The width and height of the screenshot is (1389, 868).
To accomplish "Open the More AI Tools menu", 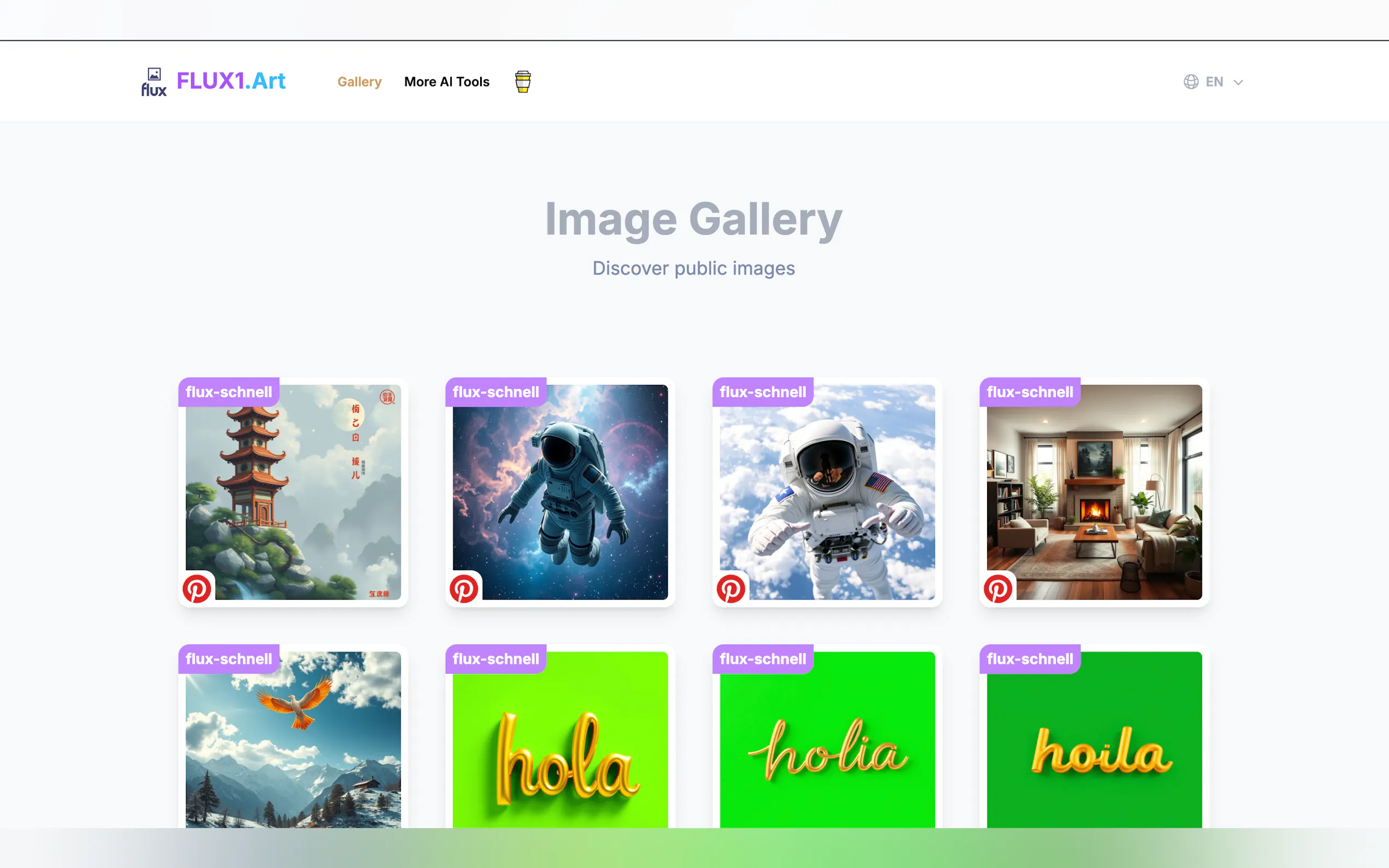I will point(447,81).
